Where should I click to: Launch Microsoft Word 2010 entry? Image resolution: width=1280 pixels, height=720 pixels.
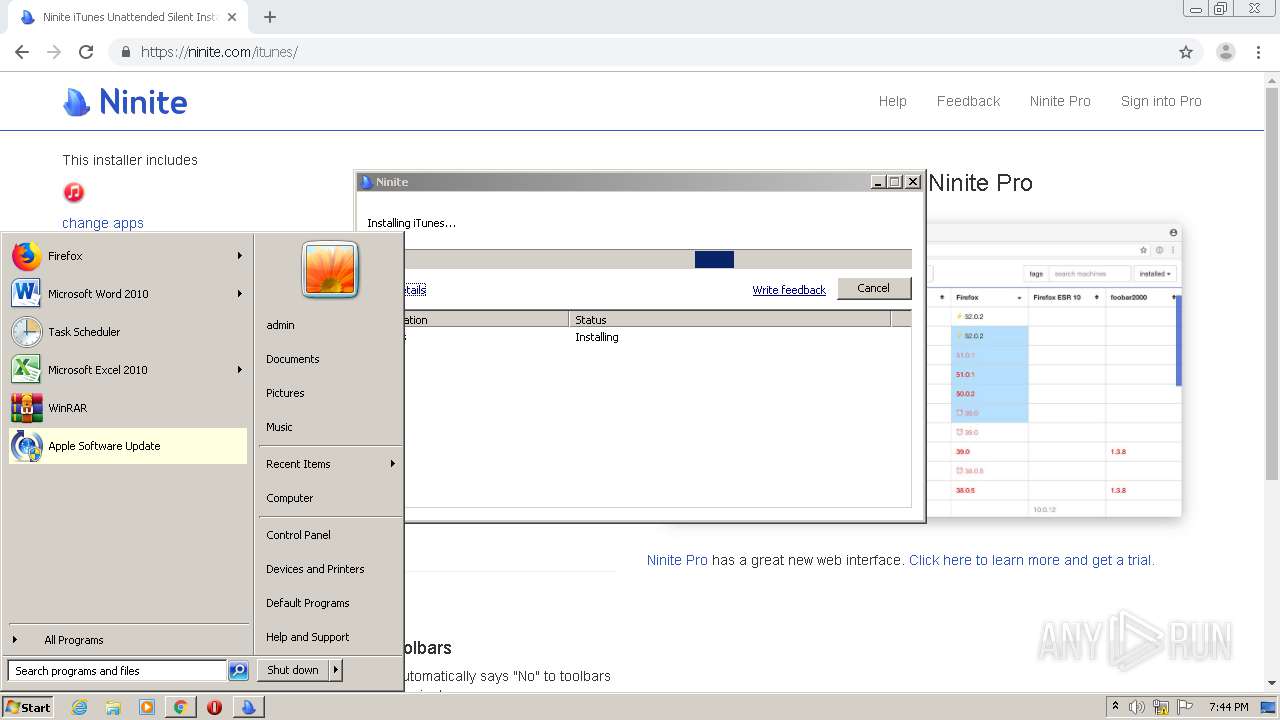127,294
